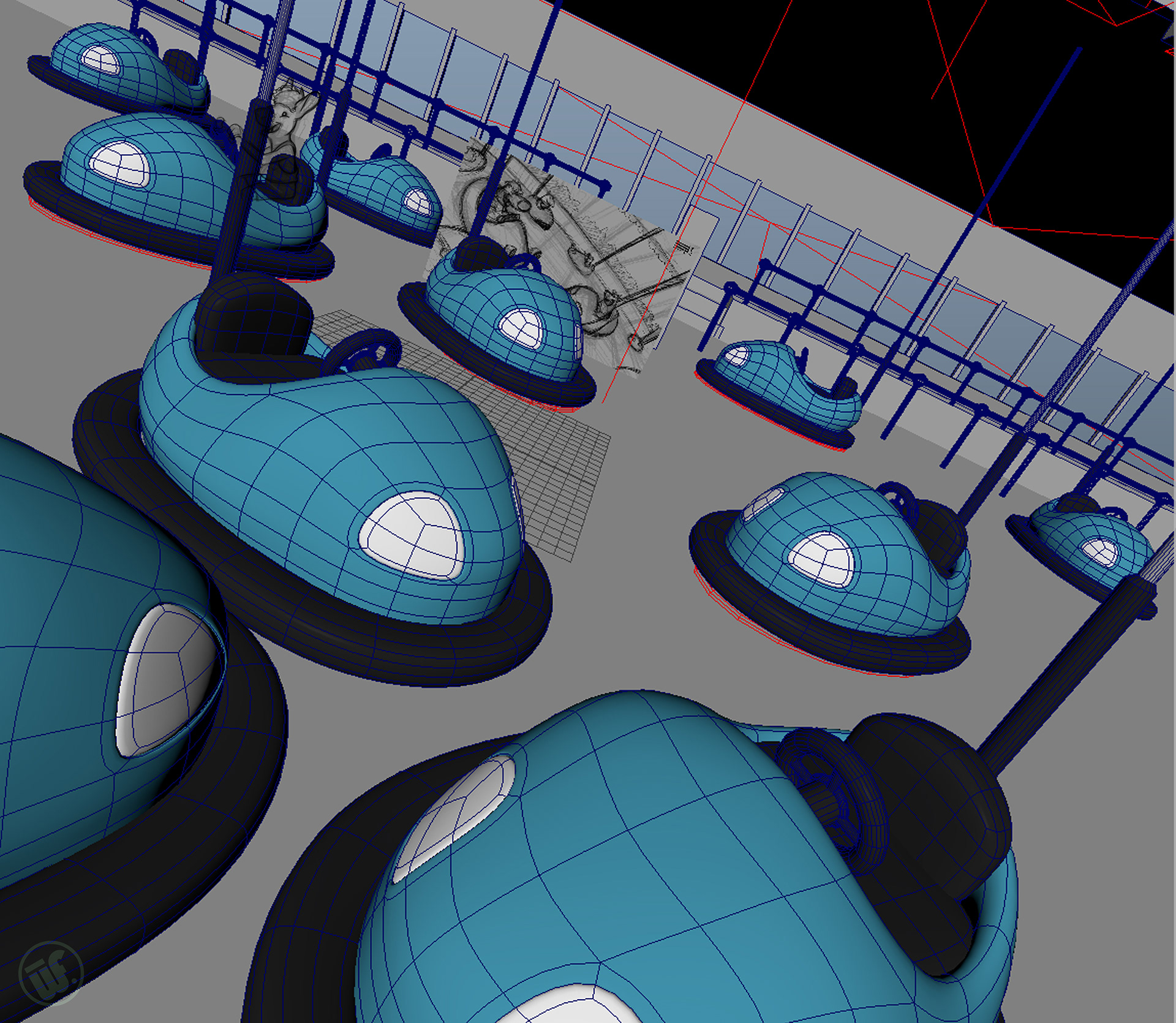1176x1023 pixels.
Task: Select the mid-sized bumper car right of the ground grid
Action: point(830,573)
